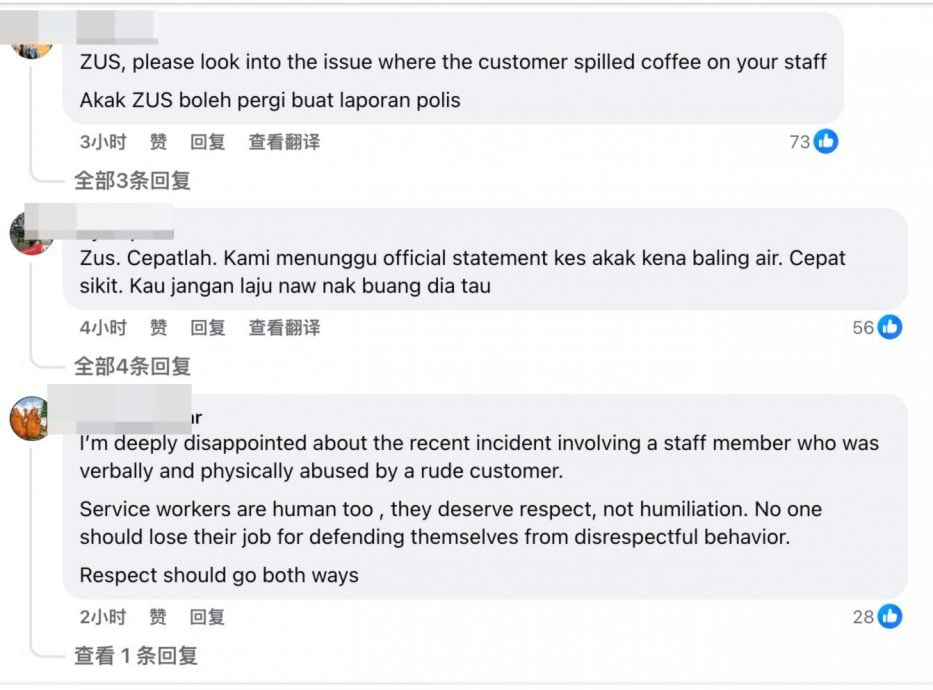The height and width of the screenshot is (690, 933).
Task: Click the blue like reaction on the top comment
Action: (827, 142)
